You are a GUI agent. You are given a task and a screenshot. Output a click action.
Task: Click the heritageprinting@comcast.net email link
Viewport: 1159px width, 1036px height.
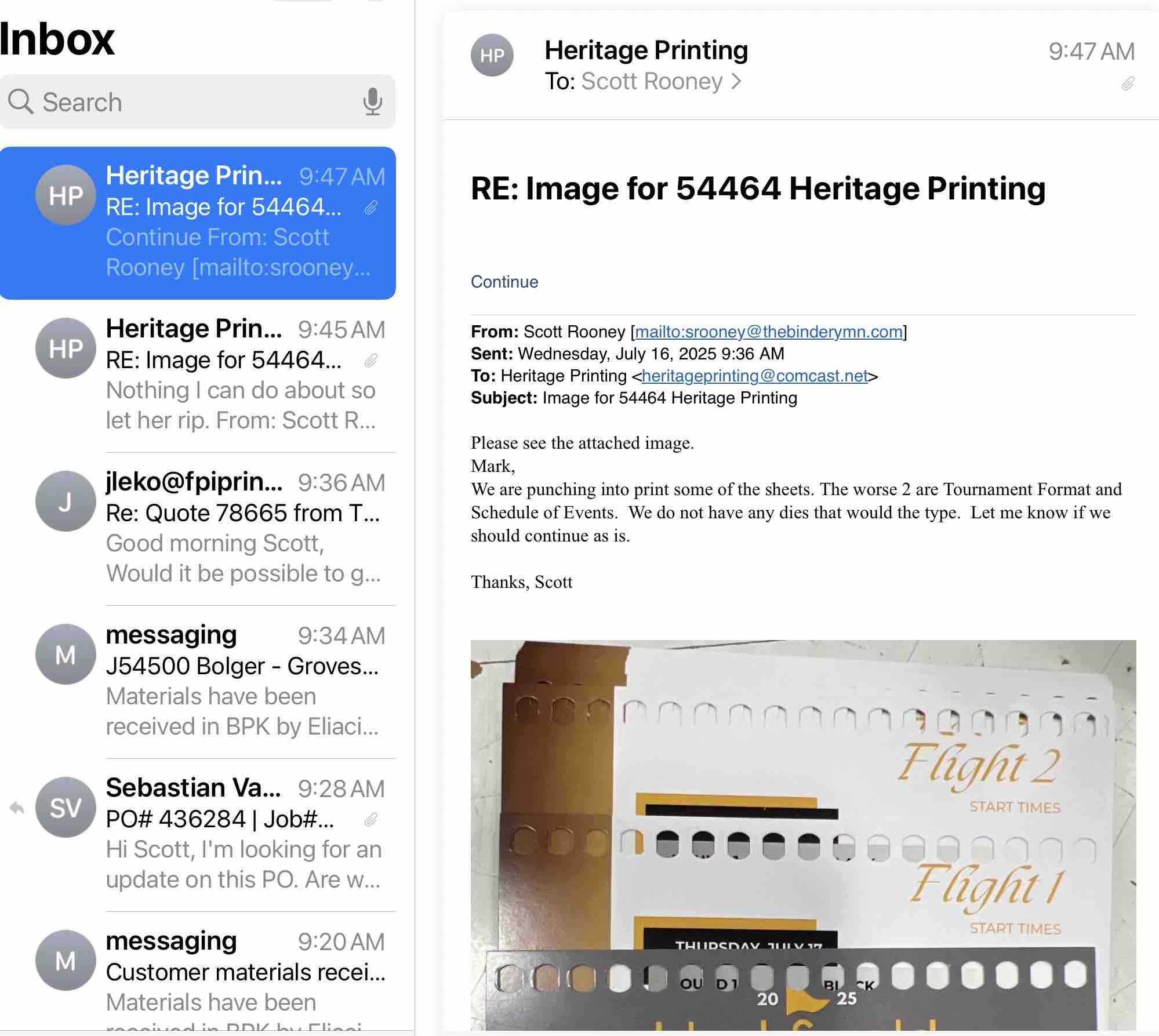tap(755, 376)
